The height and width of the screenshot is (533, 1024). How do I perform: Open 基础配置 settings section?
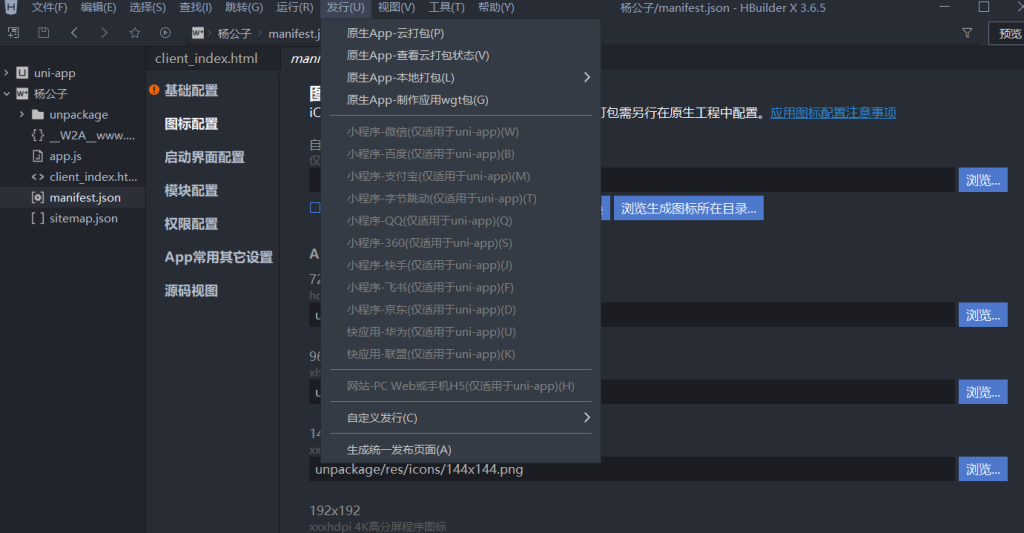tap(191, 90)
